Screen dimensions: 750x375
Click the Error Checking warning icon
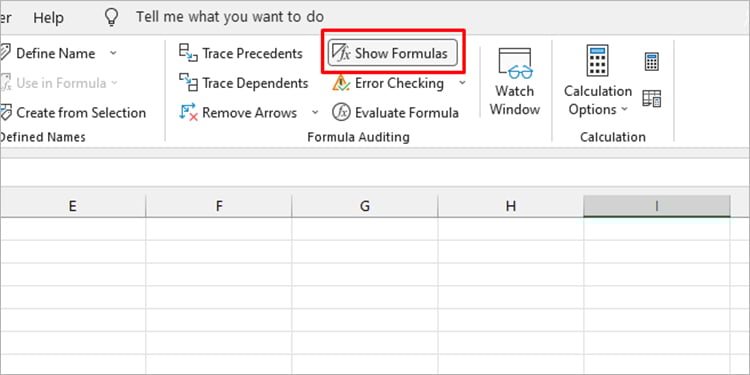341,83
